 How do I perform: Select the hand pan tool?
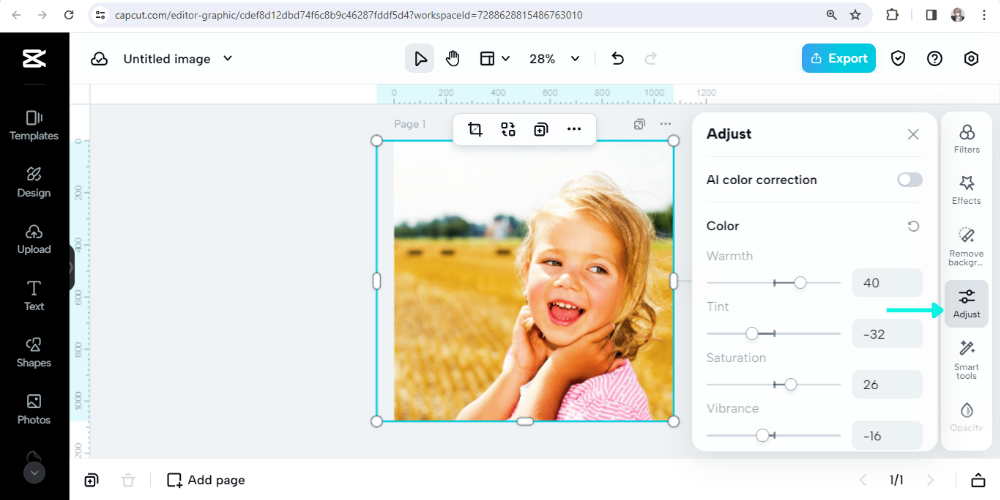tap(452, 59)
